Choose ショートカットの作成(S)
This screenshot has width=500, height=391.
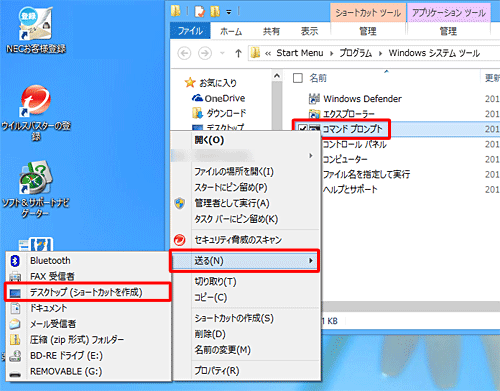pos(245,318)
